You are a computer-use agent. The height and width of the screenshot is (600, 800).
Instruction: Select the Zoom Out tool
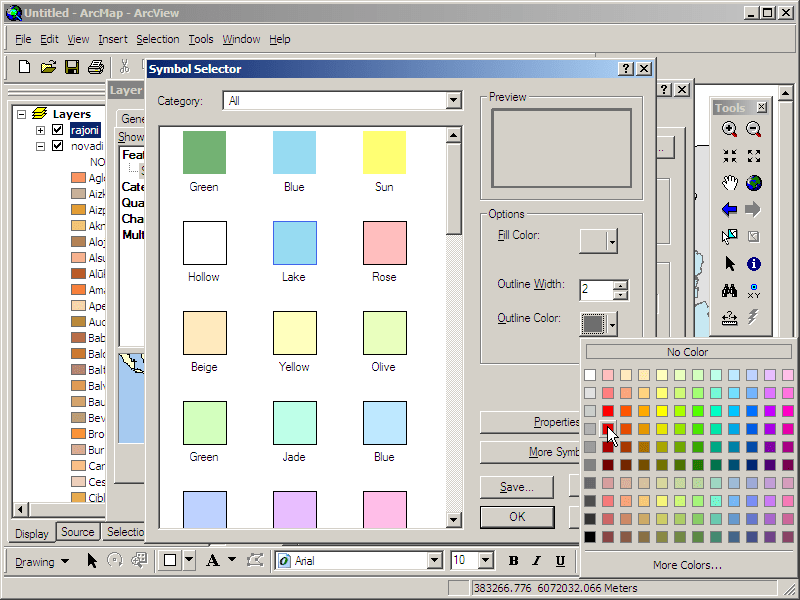pos(754,130)
